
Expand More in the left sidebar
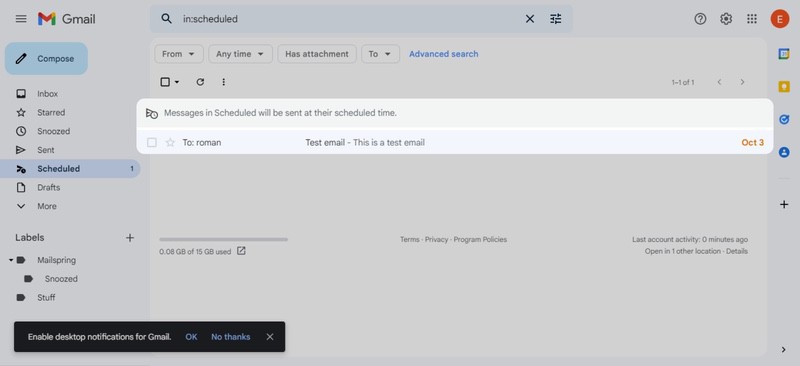46,206
